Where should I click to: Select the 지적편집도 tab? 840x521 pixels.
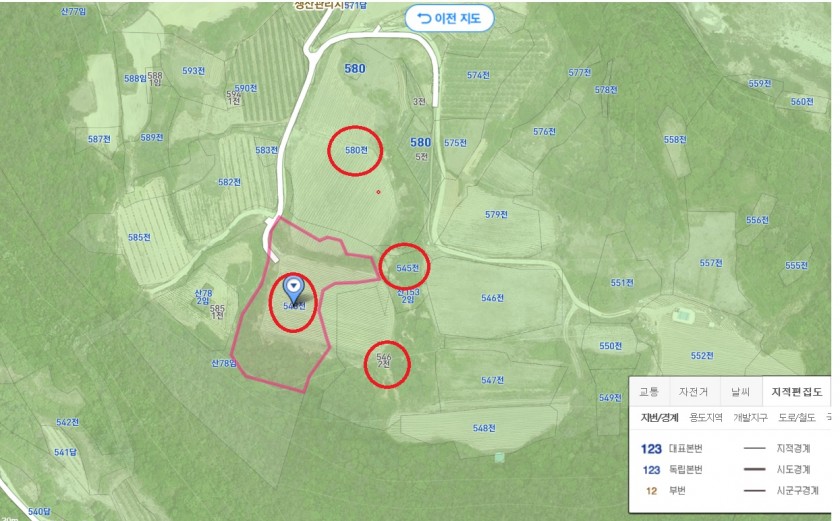pyautogui.click(x=796, y=391)
